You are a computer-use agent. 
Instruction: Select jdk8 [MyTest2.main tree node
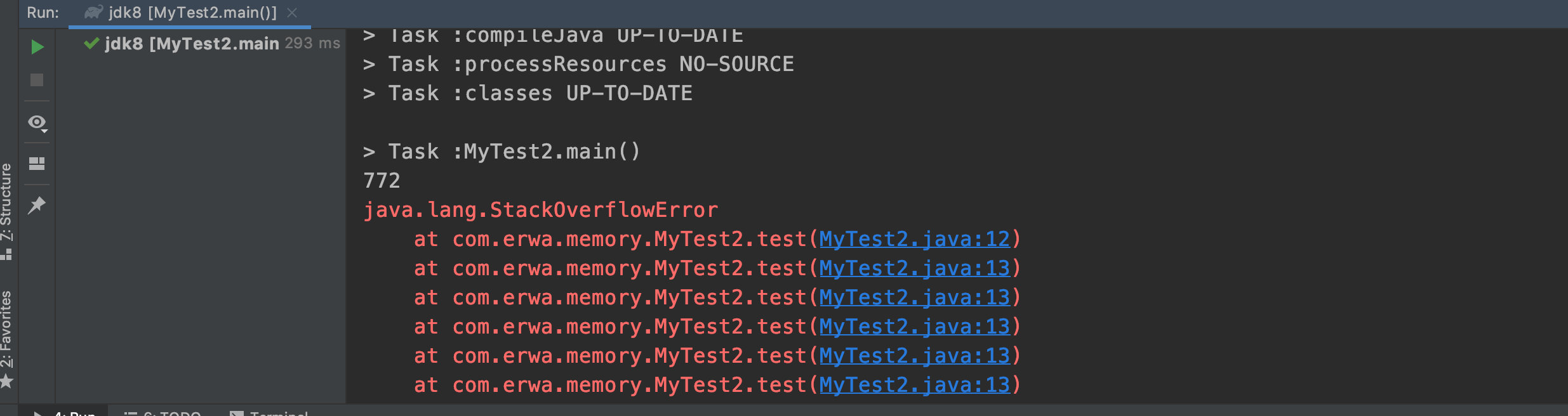pos(192,43)
